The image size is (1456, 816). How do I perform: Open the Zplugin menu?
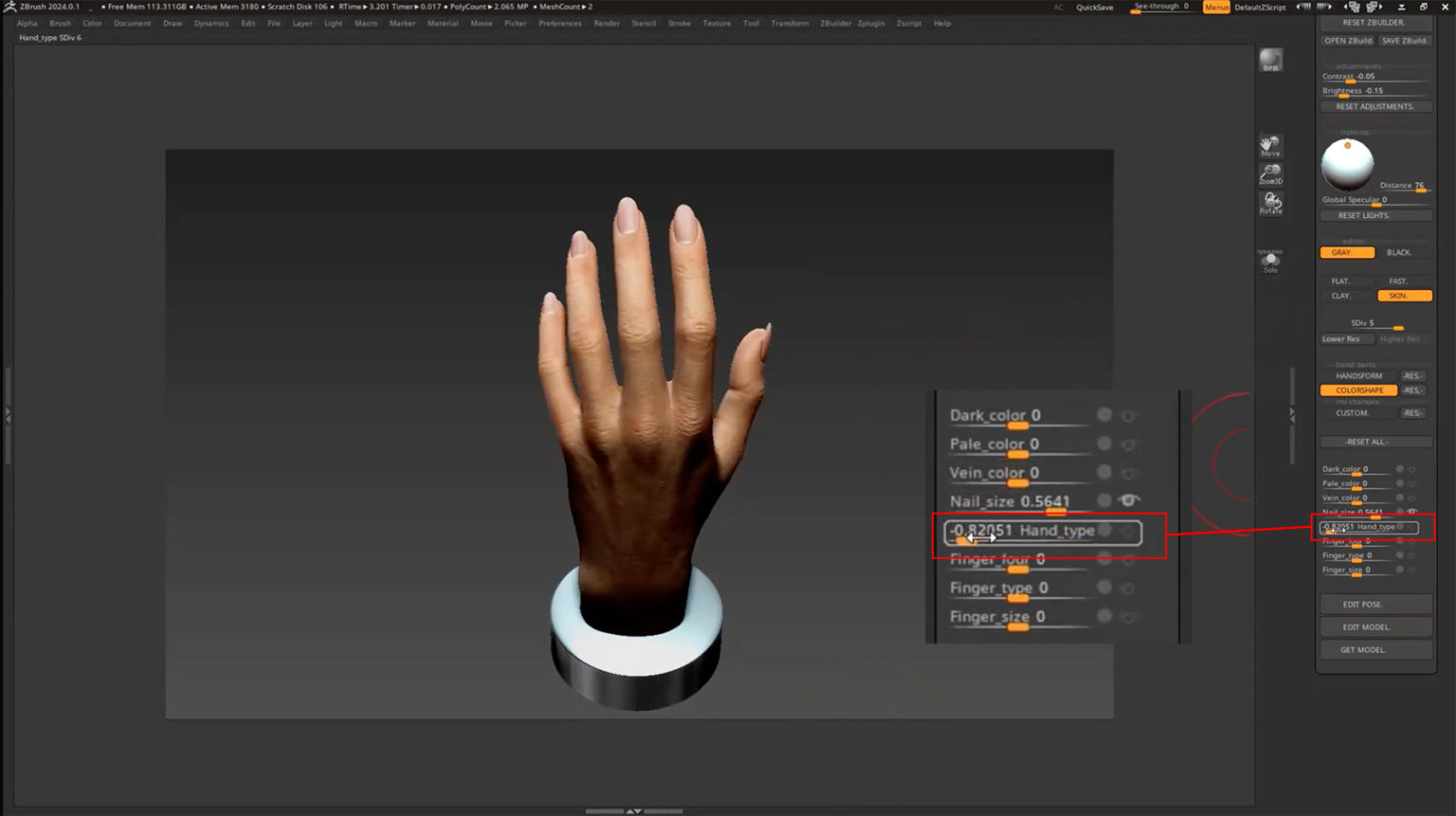pyautogui.click(x=871, y=23)
